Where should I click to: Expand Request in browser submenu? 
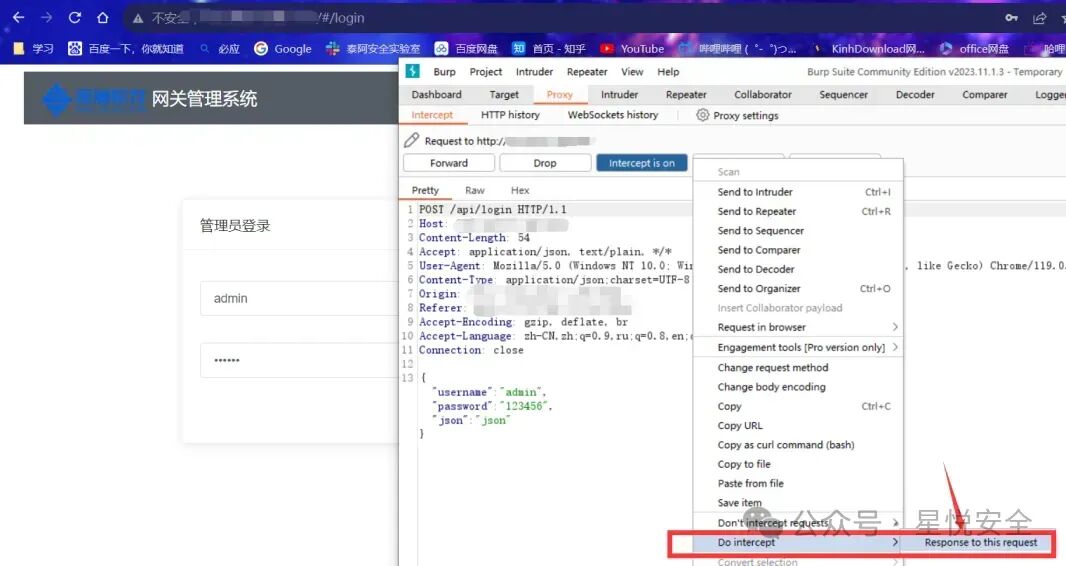(x=798, y=328)
